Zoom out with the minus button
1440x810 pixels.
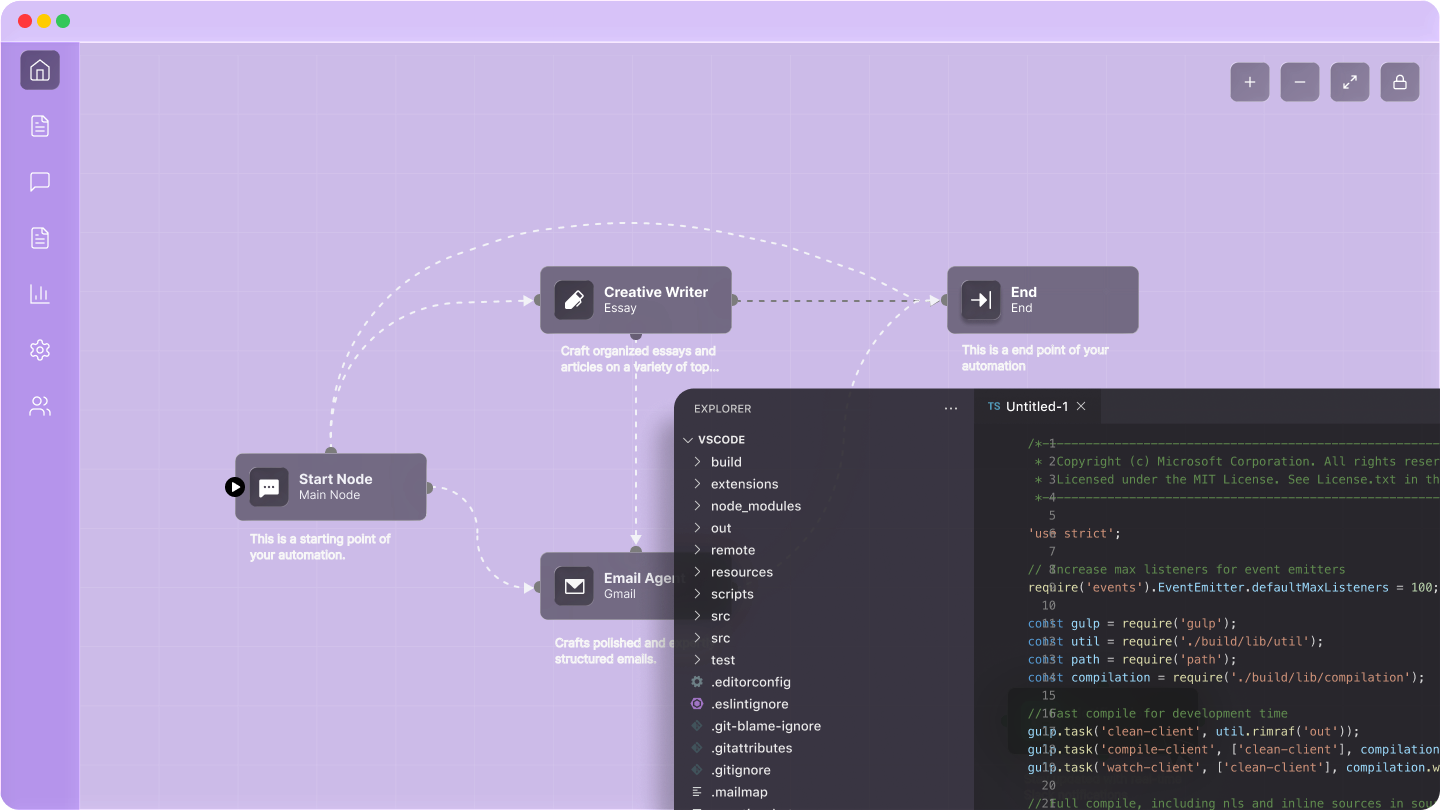pyautogui.click(x=1300, y=82)
